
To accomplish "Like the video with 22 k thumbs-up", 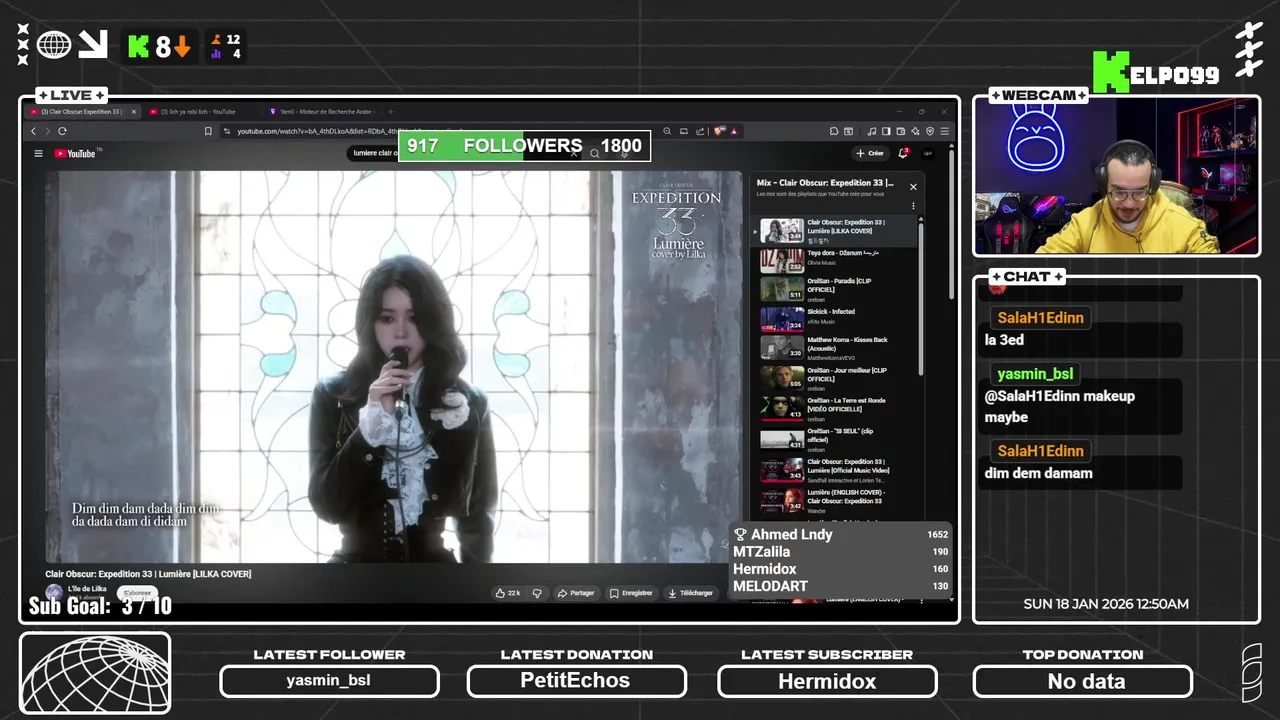I will (508, 593).
